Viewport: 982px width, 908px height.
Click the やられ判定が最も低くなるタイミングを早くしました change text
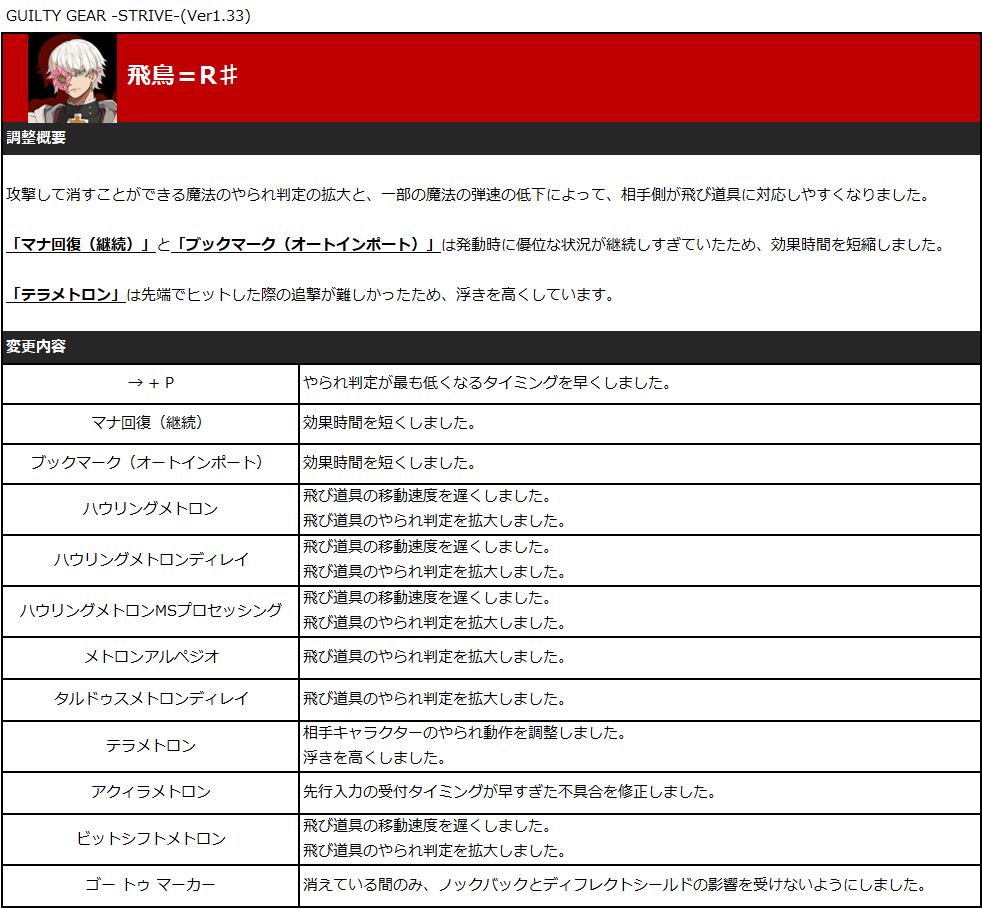[487, 383]
